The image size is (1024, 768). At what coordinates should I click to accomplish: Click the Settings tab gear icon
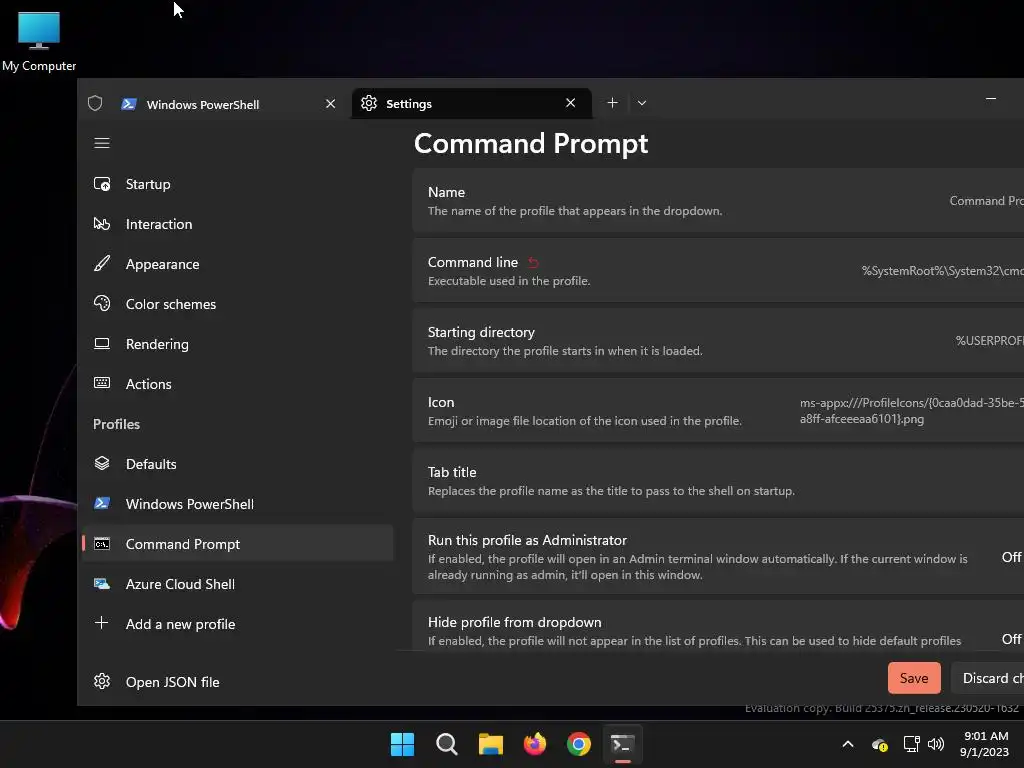[369, 103]
